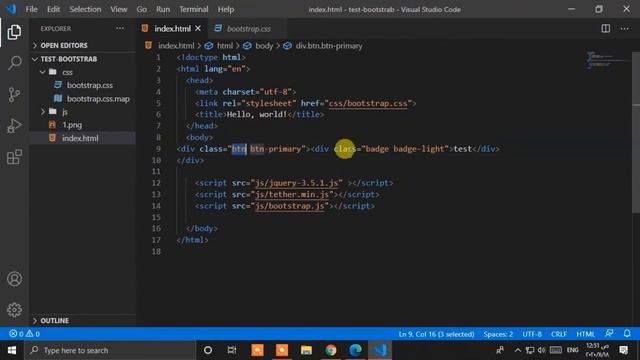Select the index.html editor tab

point(172,29)
